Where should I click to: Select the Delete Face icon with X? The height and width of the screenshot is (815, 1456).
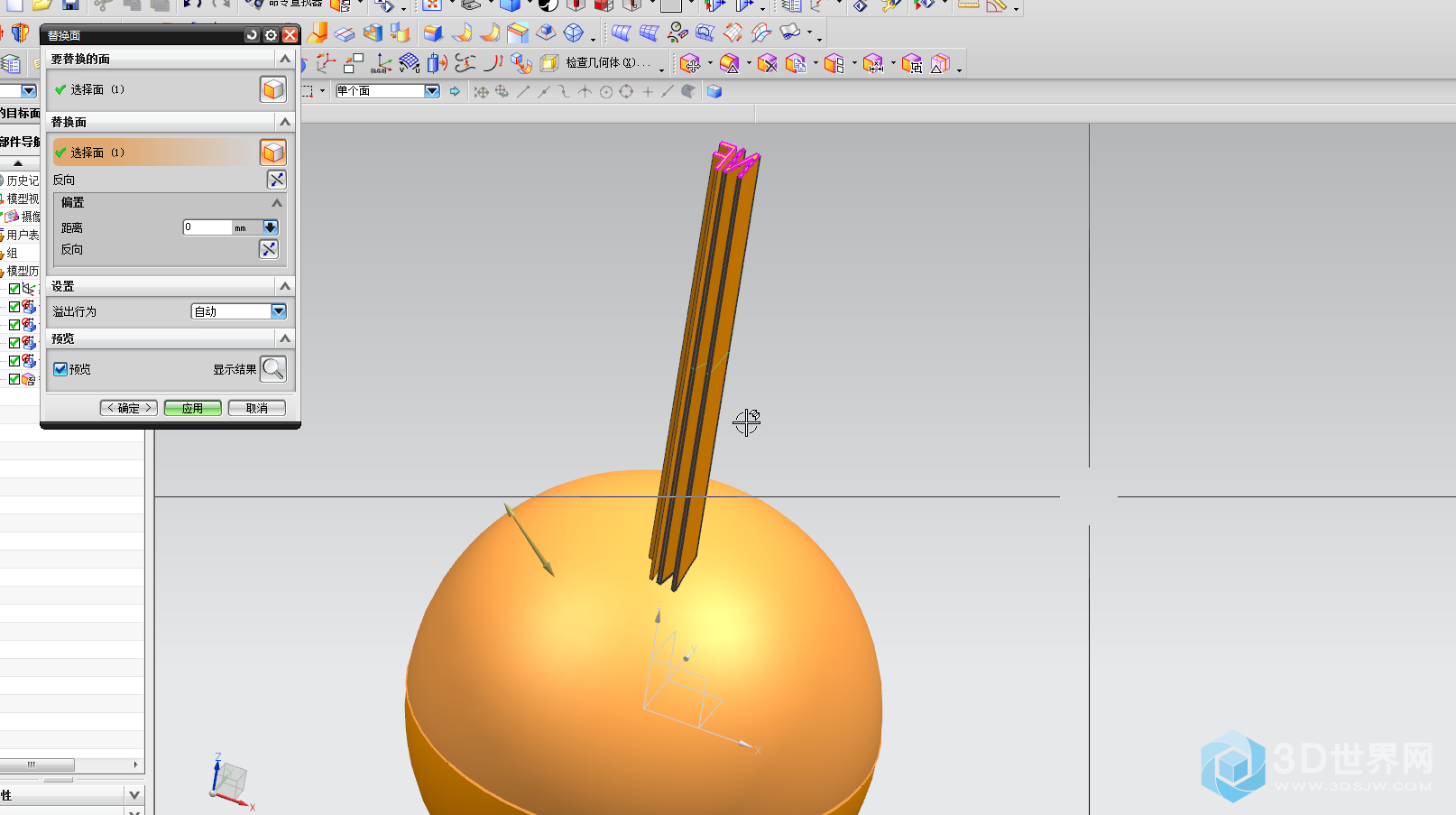[768, 63]
